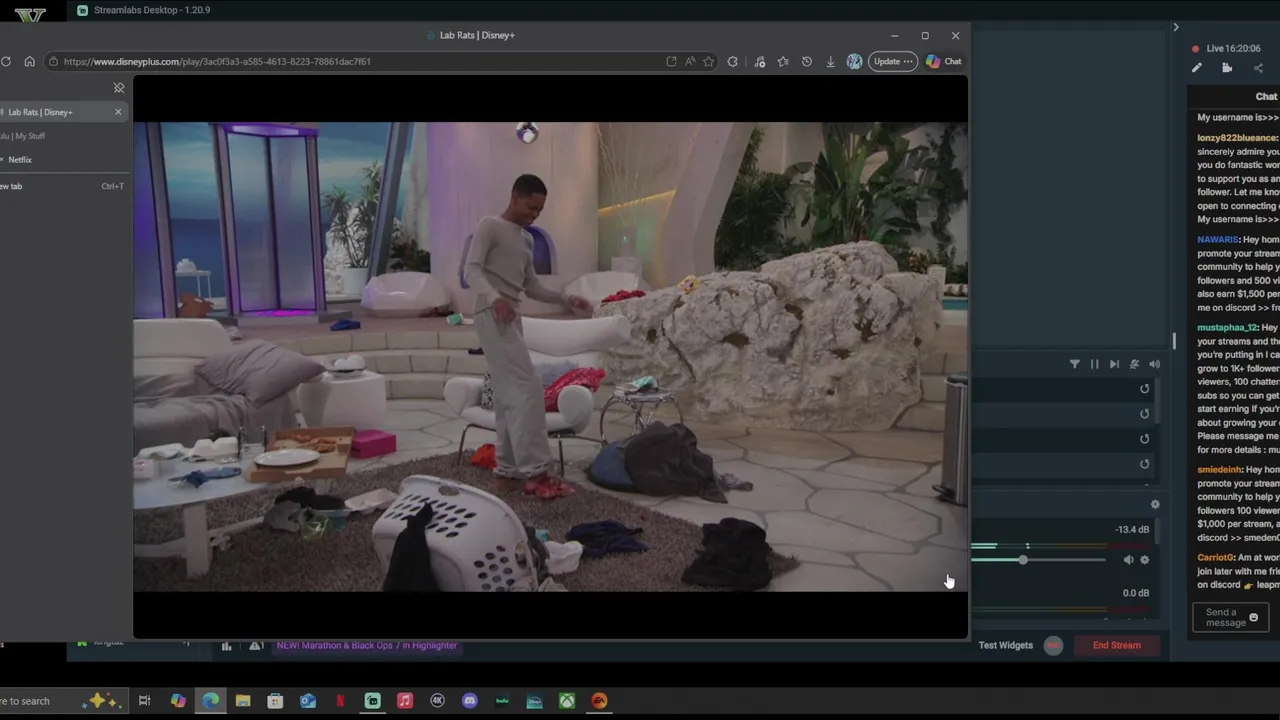The width and height of the screenshot is (1280, 720).
Task: Unpin the vertical tabs pane
Action: [119, 88]
